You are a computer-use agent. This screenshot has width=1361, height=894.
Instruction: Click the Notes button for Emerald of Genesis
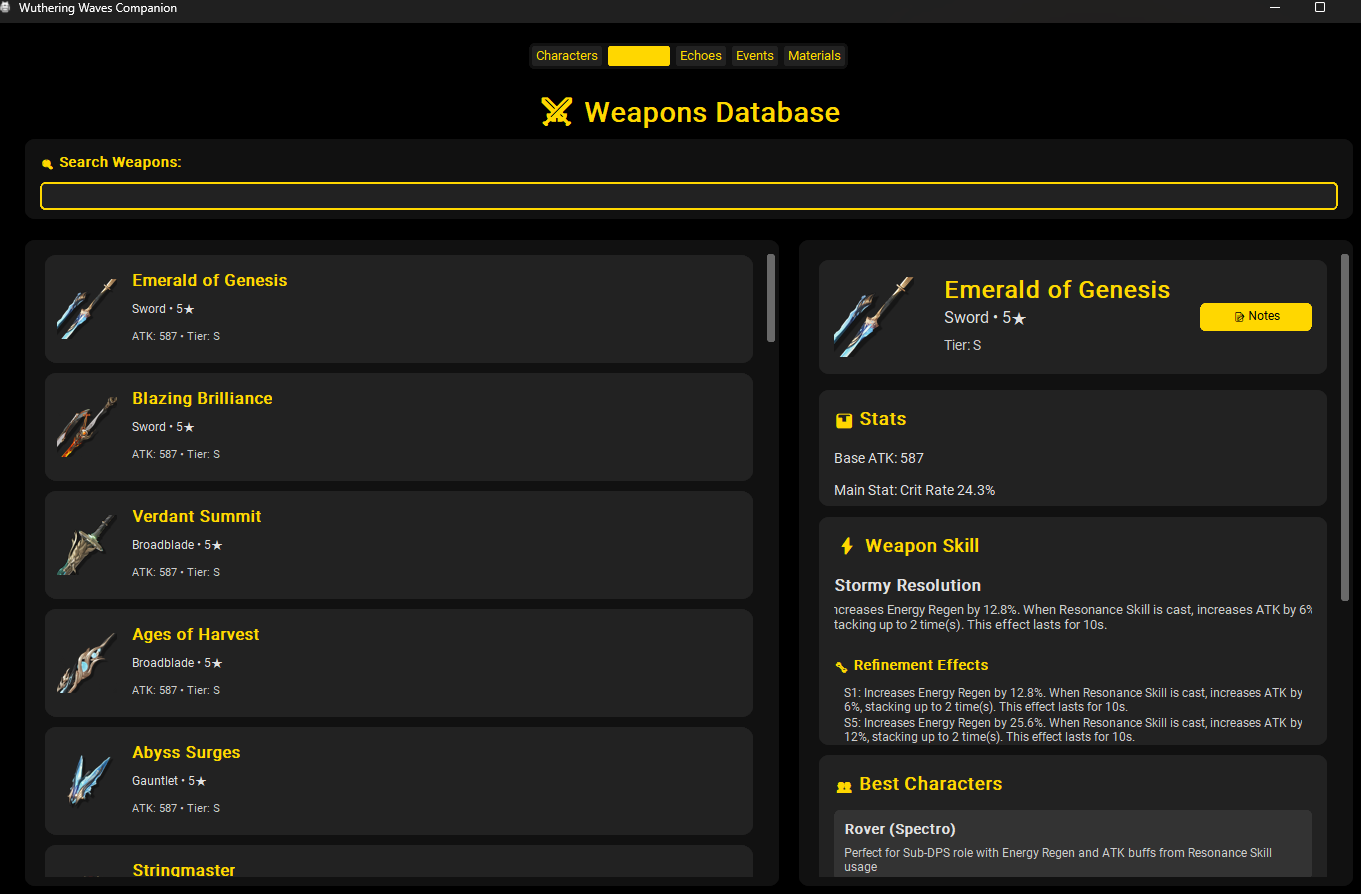[1255, 316]
